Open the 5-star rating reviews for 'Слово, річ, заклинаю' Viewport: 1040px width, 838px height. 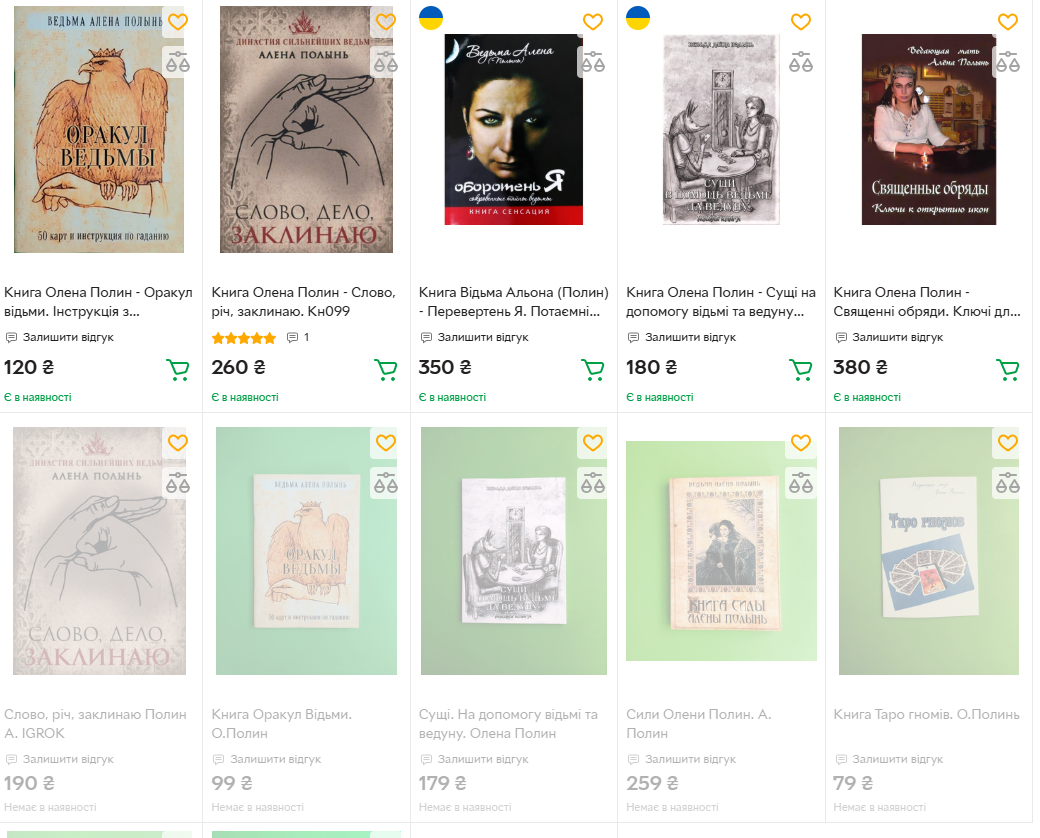[x=244, y=338]
